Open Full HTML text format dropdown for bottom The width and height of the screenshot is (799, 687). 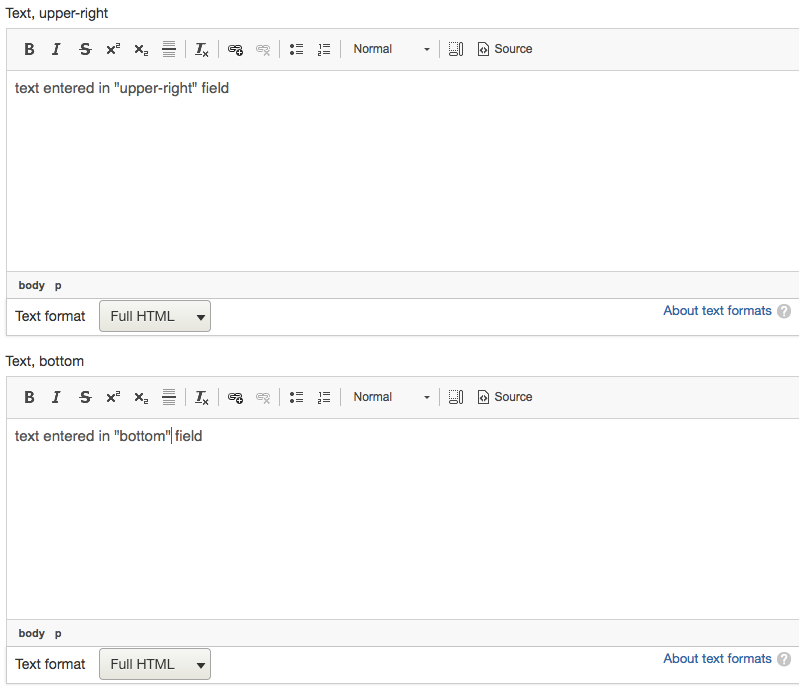click(x=155, y=665)
